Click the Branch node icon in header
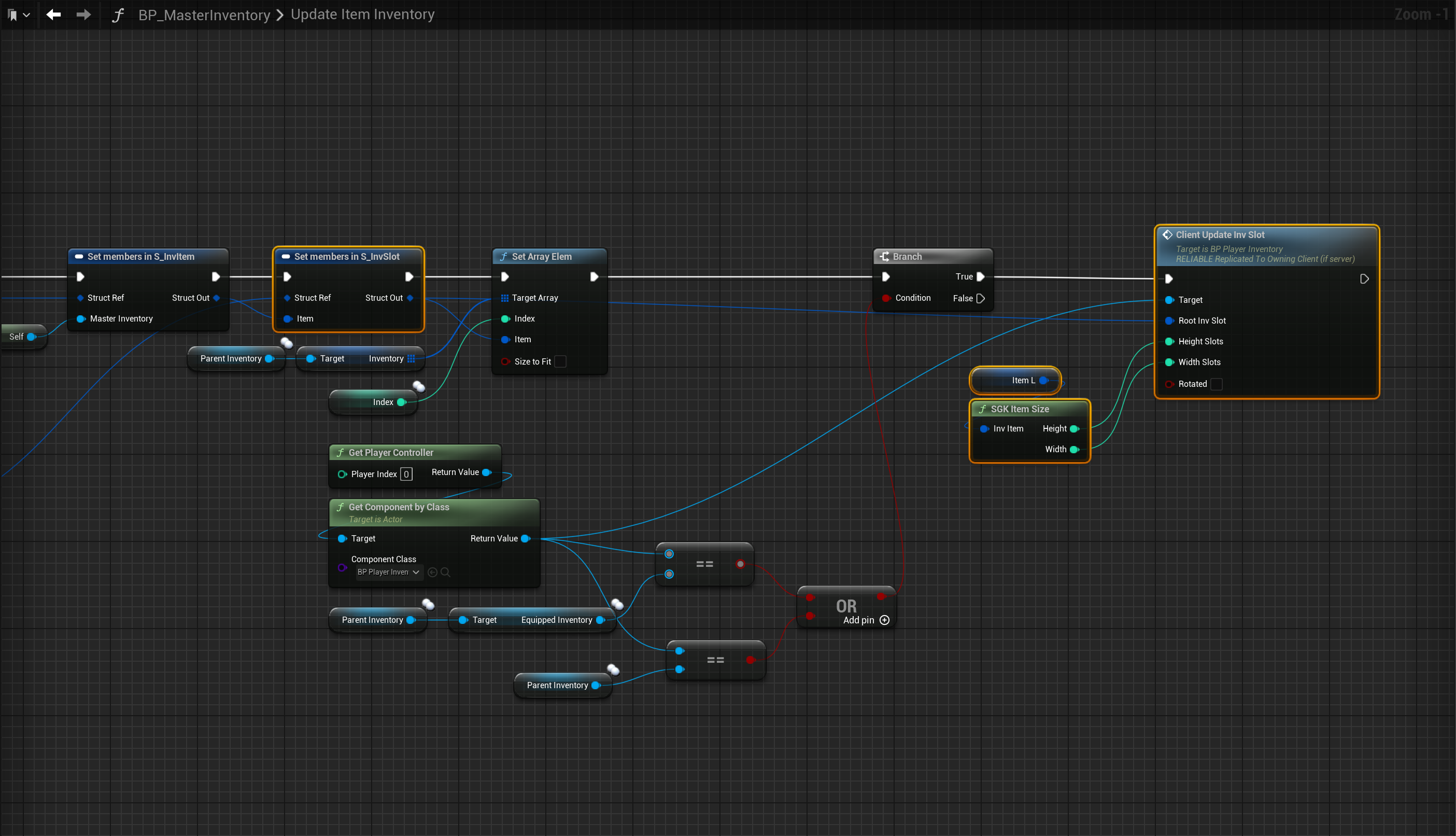This screenshot has width=1456, height=836. pyautogui.click(x=885, y=257)
